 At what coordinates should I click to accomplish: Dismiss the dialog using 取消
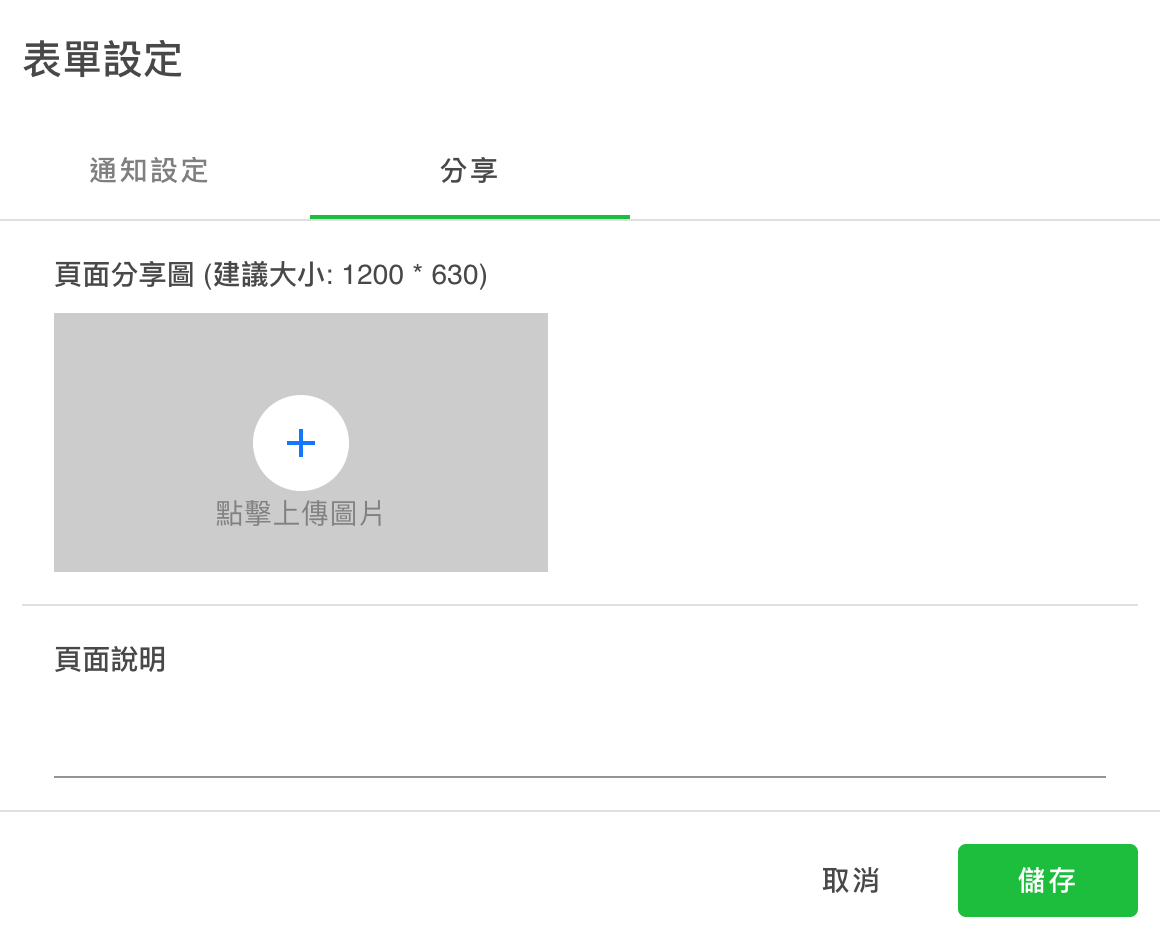coord(851,881)
